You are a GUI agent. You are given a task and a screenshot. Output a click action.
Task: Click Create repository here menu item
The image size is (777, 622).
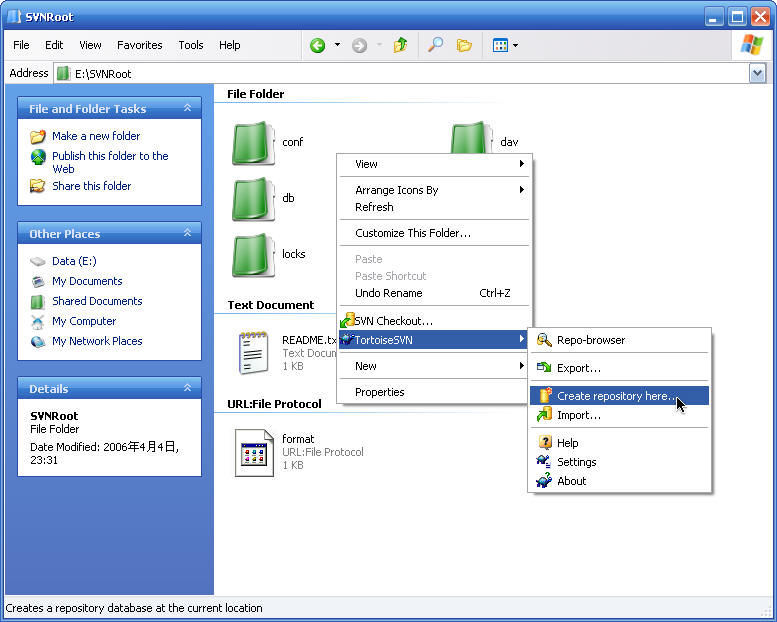pyautogui.click(x=615, y=396)
